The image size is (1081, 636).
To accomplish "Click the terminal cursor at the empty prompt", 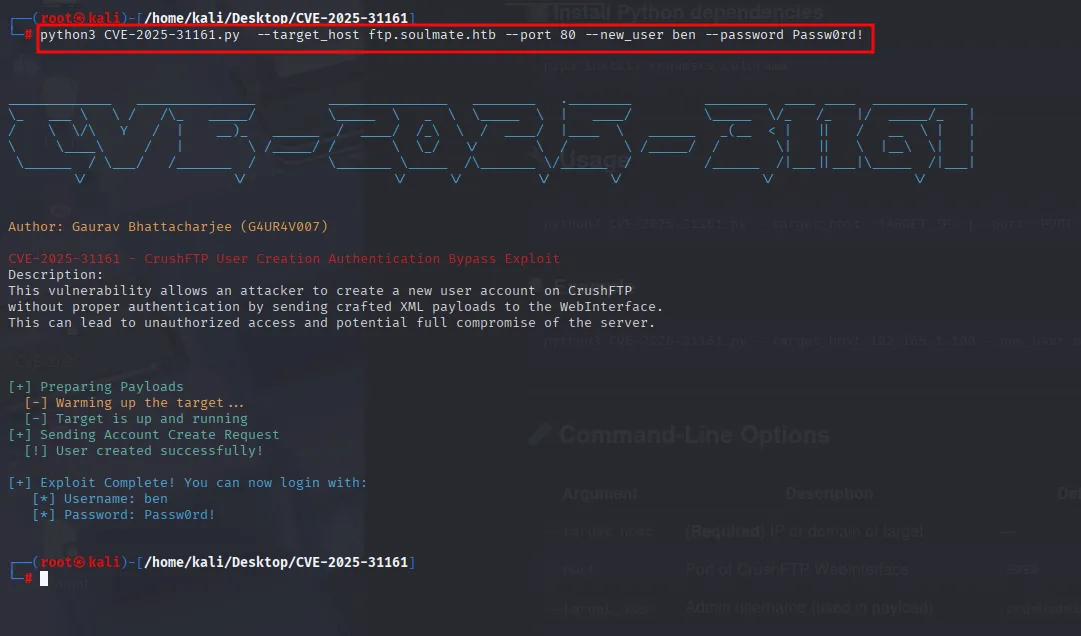I will pos(44,579).
